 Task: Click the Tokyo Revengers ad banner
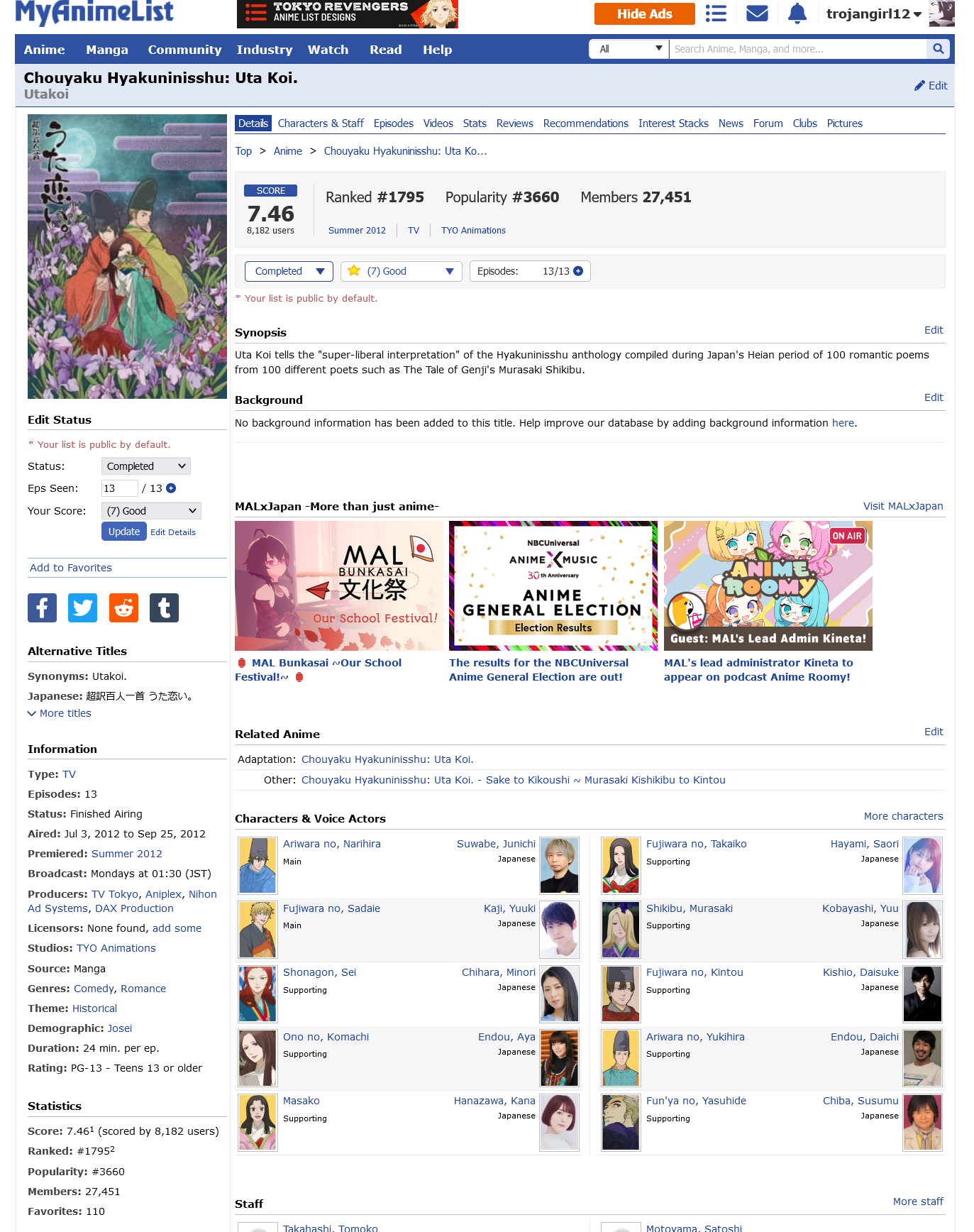(x=348, y=14)
